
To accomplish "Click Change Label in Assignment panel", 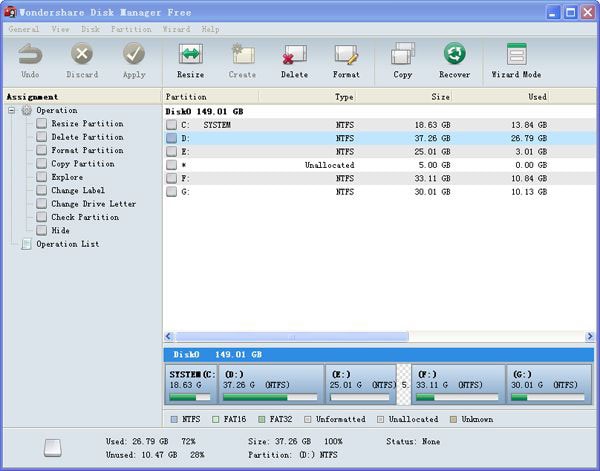I will tap(78, 191).
